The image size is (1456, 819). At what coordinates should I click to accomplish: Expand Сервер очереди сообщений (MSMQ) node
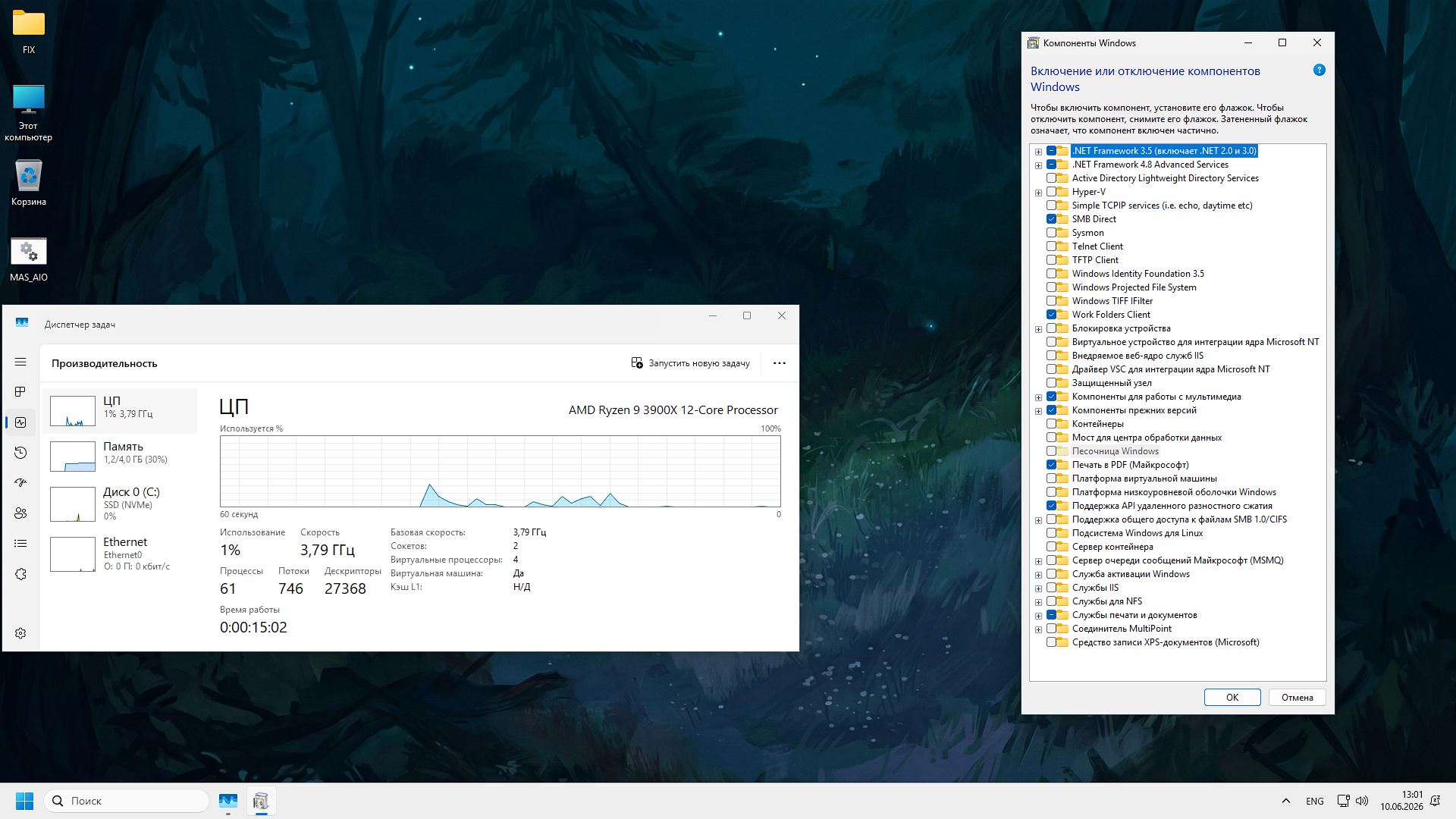click(1038, 561)
